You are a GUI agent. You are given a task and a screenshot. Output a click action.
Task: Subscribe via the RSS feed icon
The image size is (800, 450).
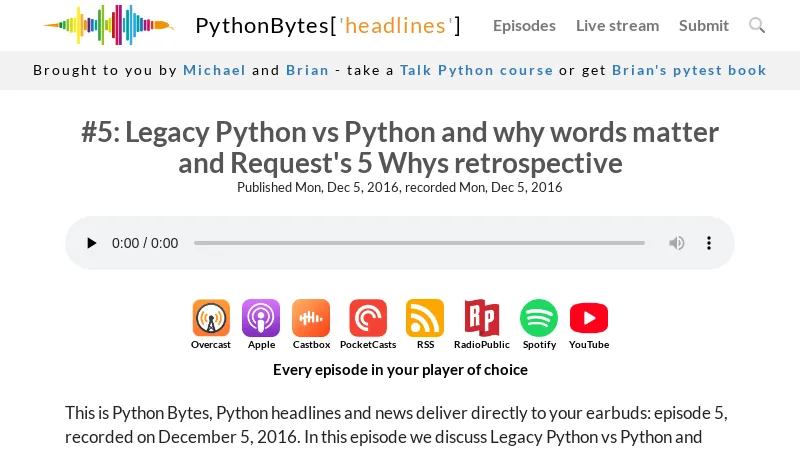(x=425, y=319)
